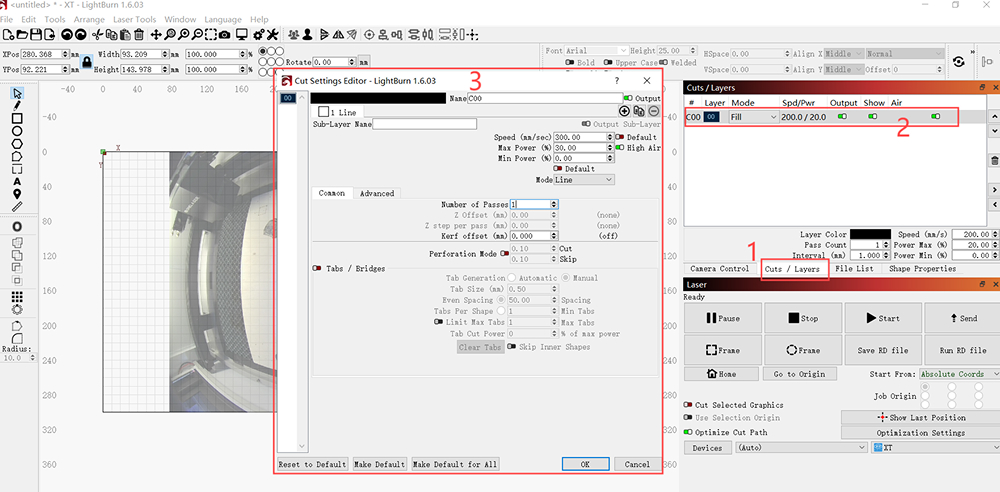Click the Undo arrow icon
The width and height of the screenshot is (1000, 492).
click(x=66, y=34)
